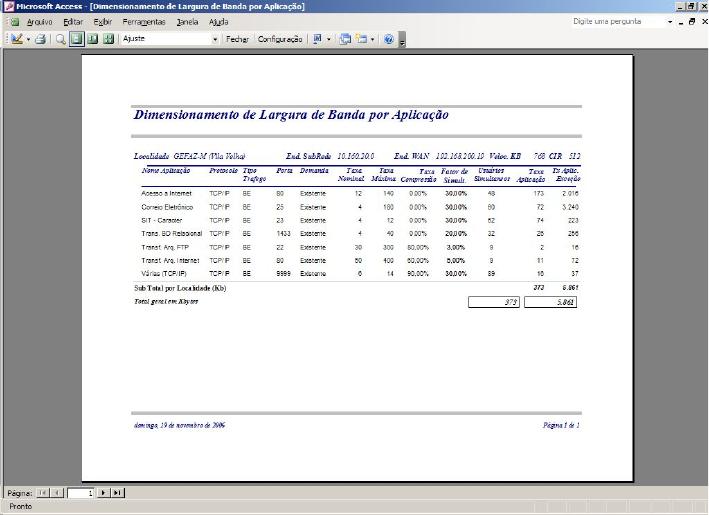The height and width of the screenshot is (515, 709).
Task: Click the GEFAZ-M (Vila Velha) locality value
Action: (x=209, y=156)
